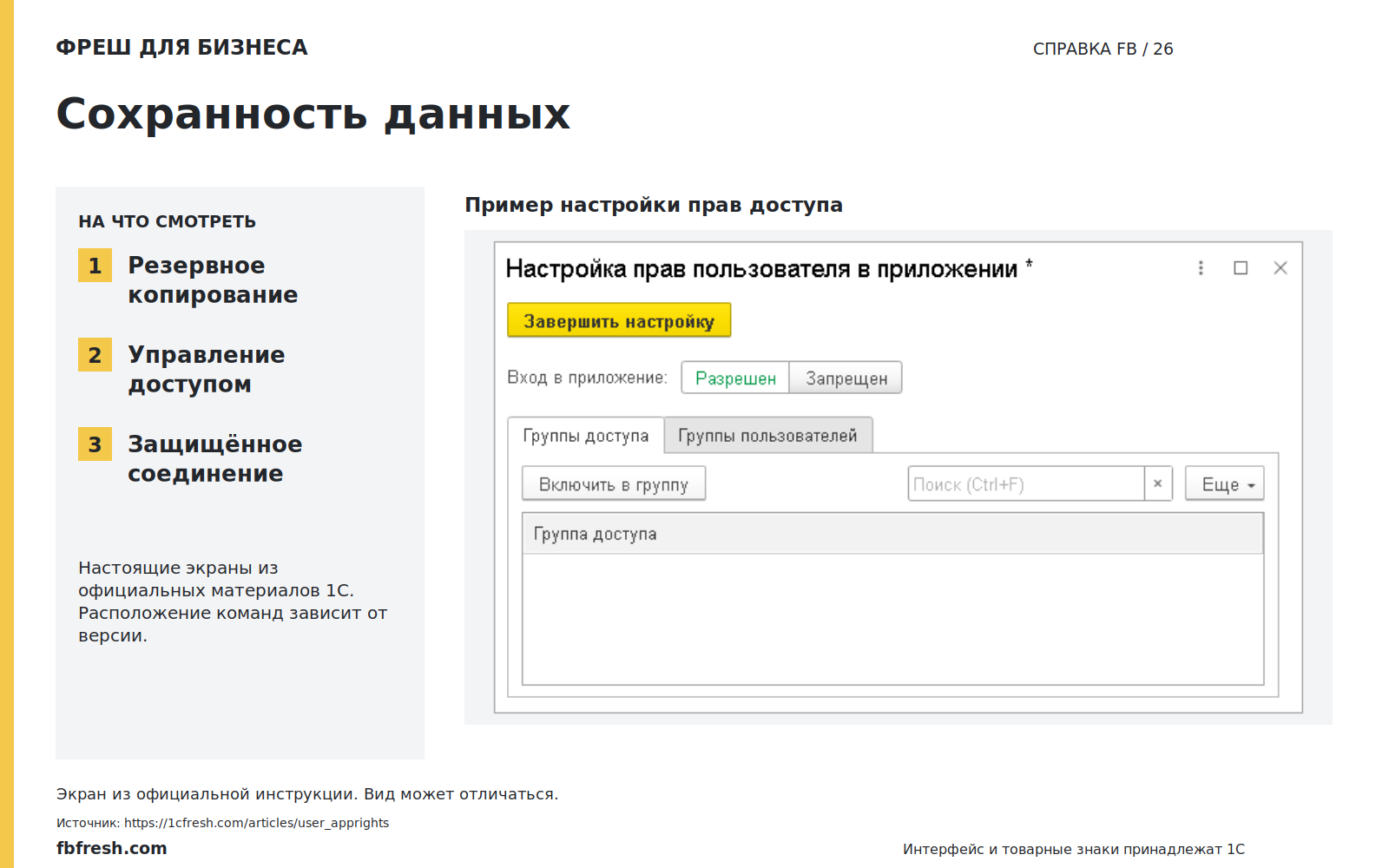This screenshot has height=868, width=1389.
Task: Open the «Группы пользователей» tab
Action: click(x=767, y=436)
